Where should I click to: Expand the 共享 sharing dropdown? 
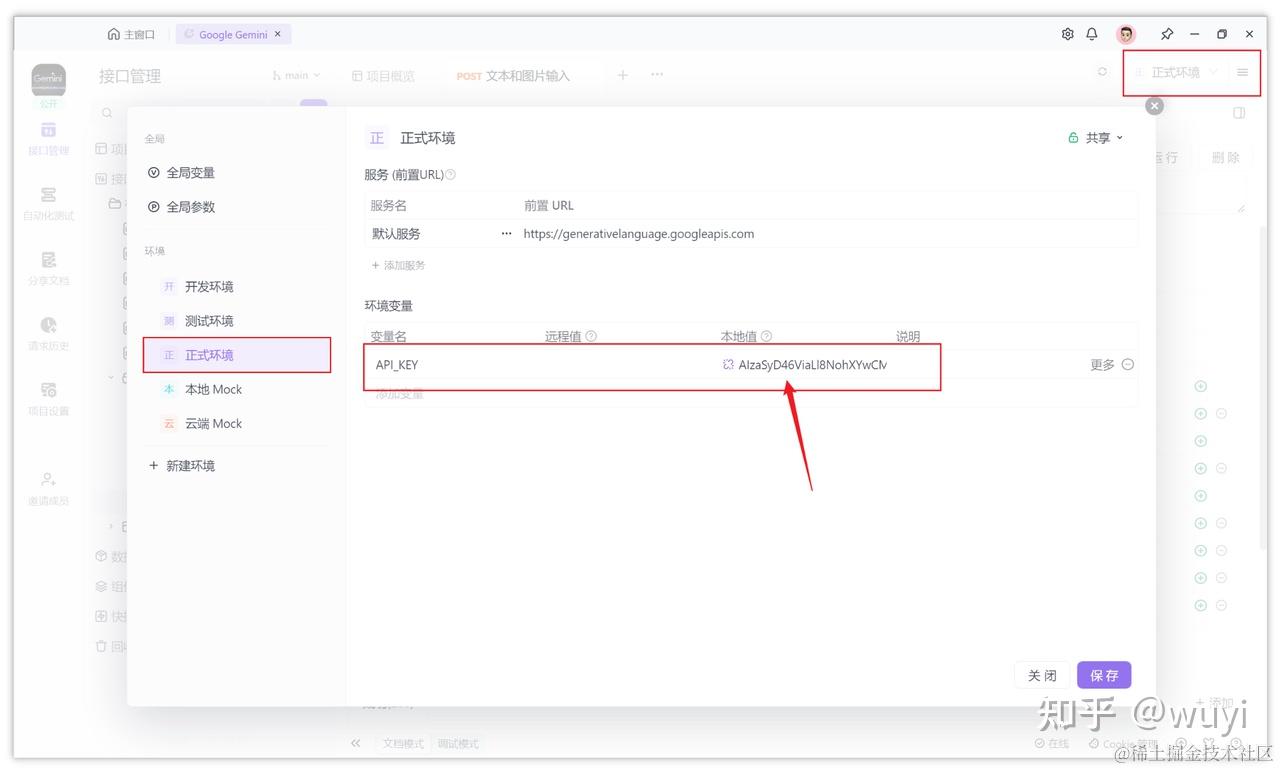[x=1096, y=138]
